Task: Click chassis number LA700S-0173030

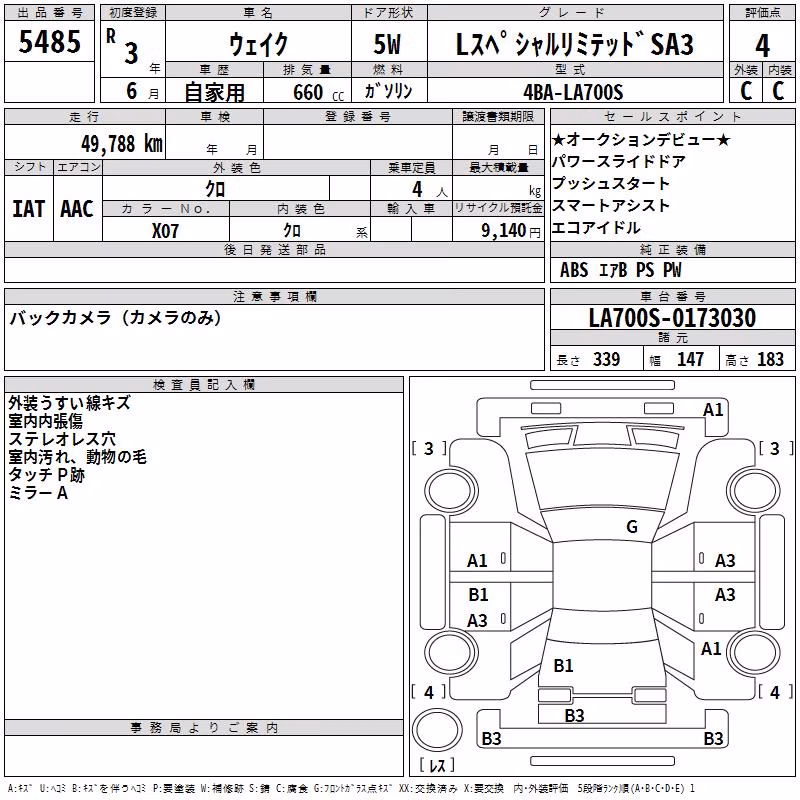Action: pos(672,318)
